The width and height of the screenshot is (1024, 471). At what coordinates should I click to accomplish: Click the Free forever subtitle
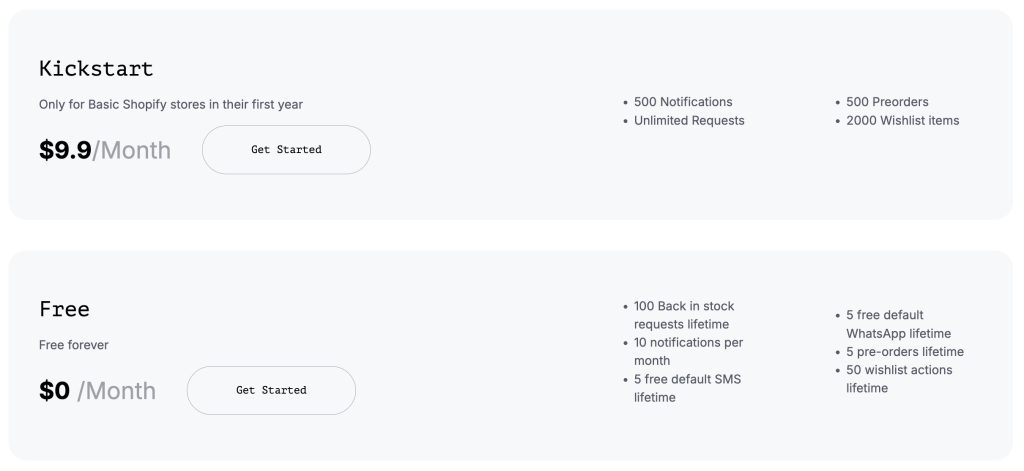coord(73,345)
